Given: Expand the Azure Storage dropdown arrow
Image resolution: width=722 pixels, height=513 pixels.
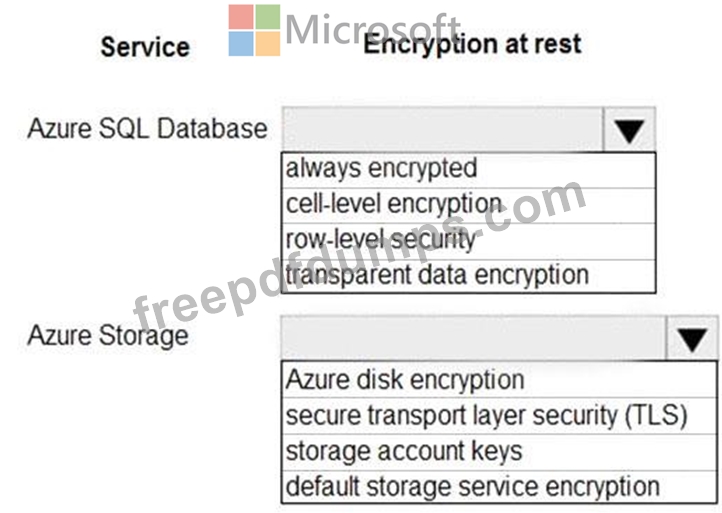Looking at the screenshot, I should 692,338.
